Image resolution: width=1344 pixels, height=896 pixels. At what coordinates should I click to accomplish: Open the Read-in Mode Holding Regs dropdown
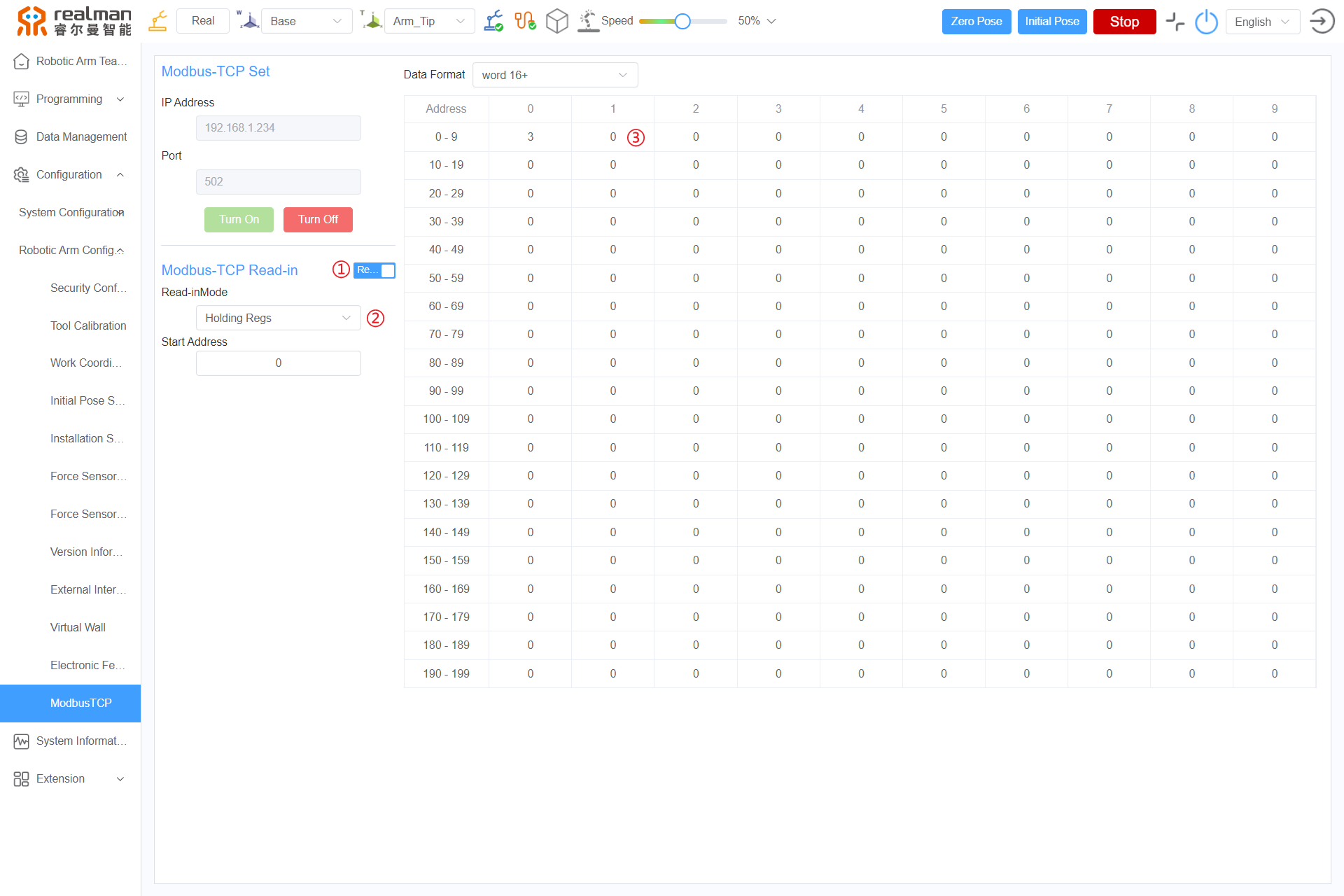(x=278, y=318)
